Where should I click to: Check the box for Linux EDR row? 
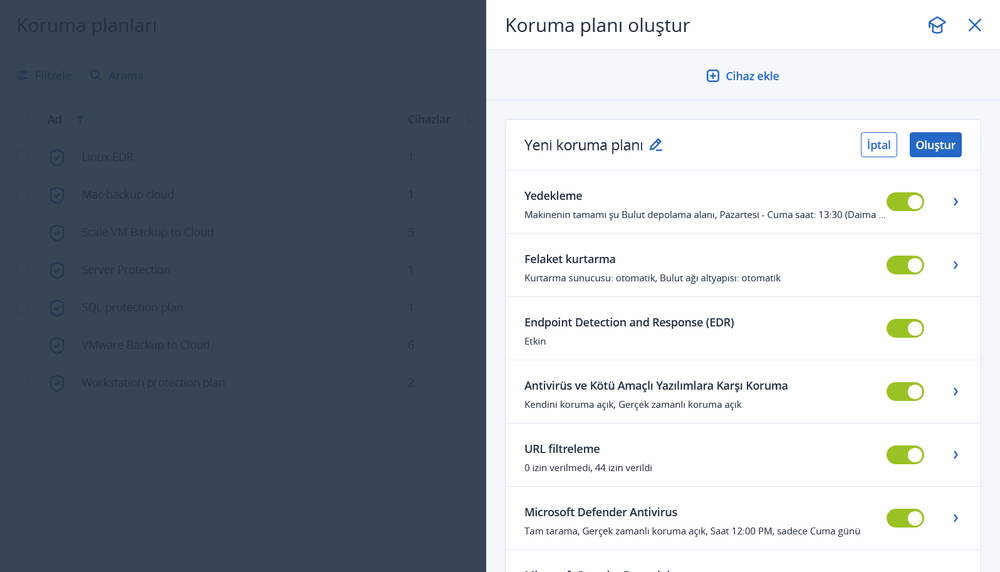(22, 157)
